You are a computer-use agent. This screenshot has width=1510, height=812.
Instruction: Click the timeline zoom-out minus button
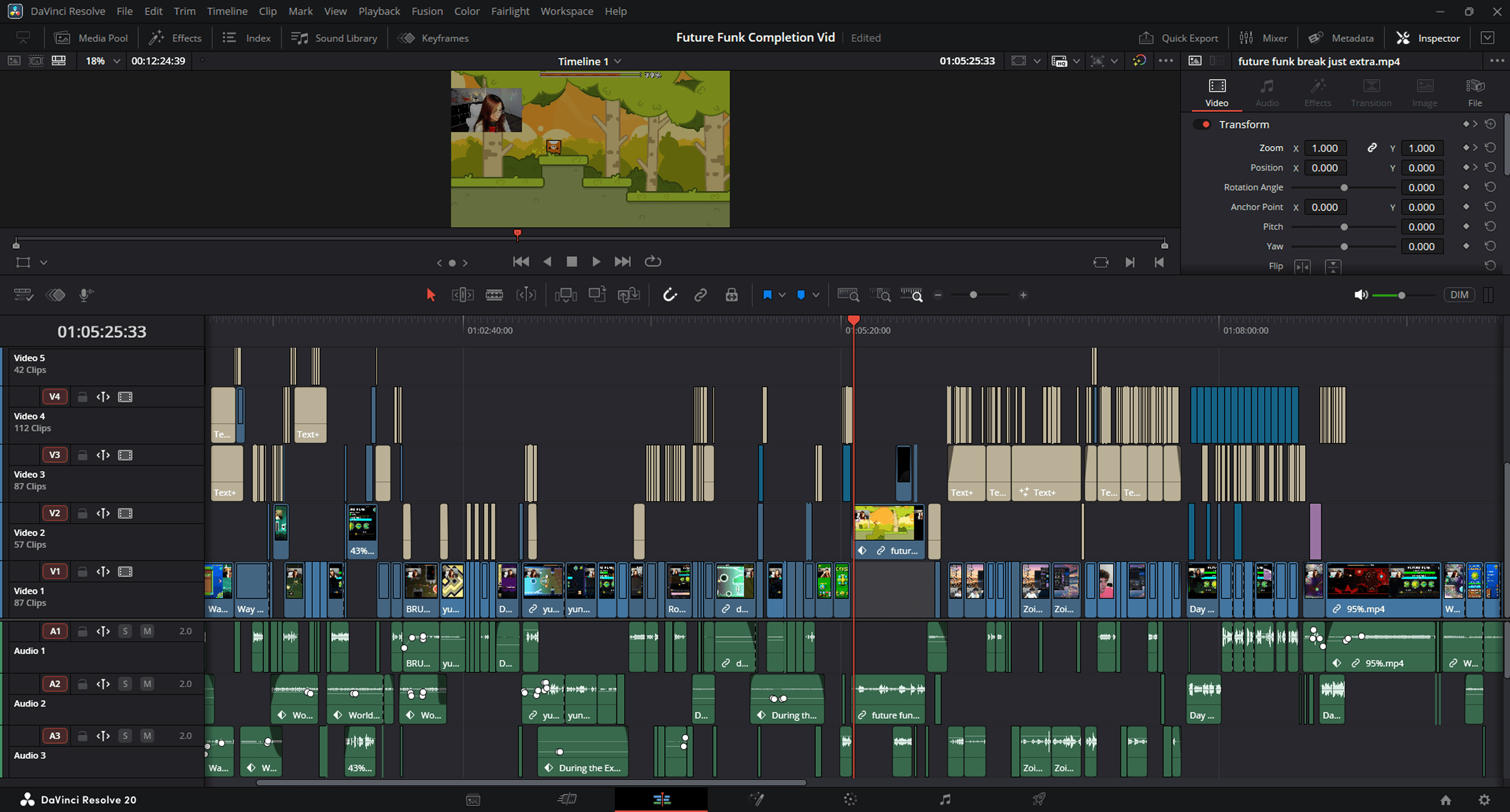pyautogui.click(x=938, y=295)
